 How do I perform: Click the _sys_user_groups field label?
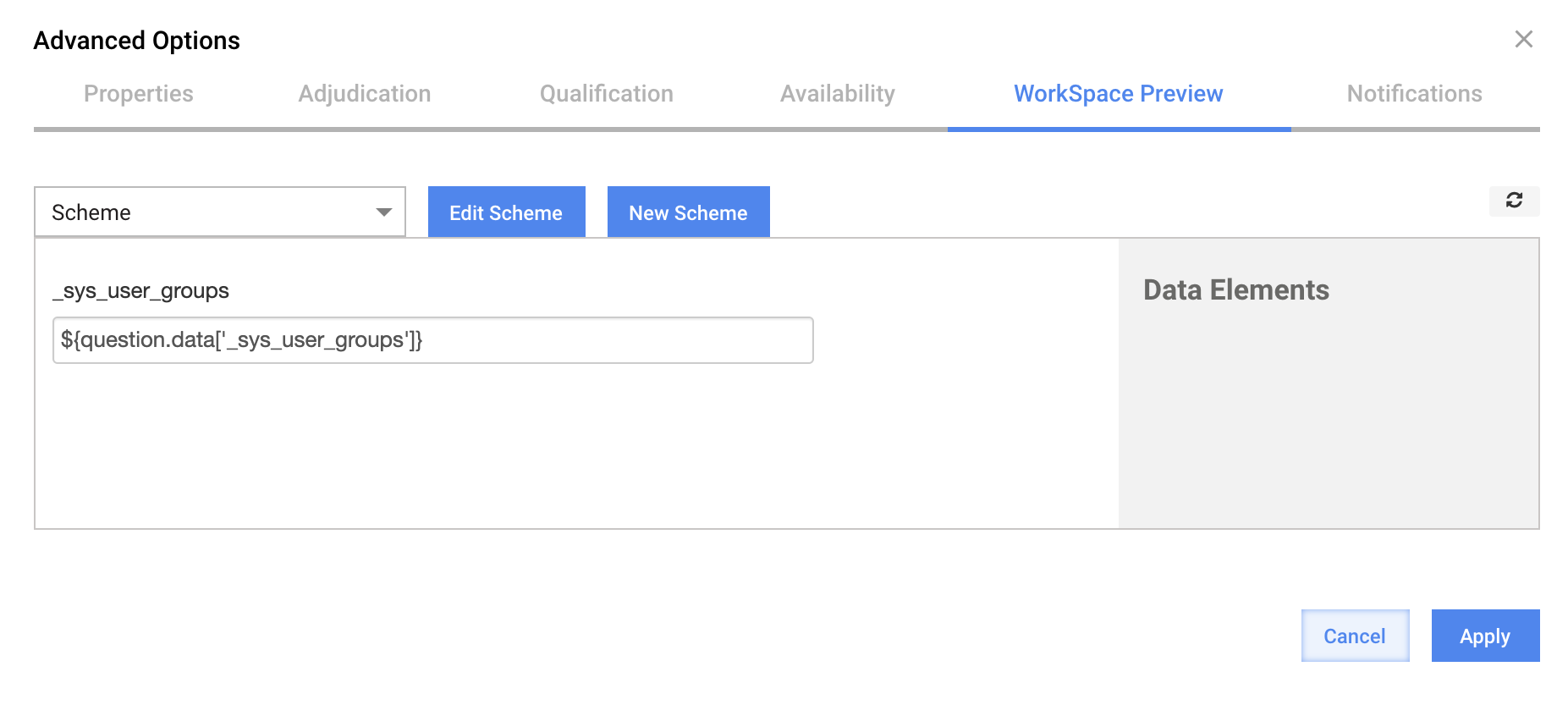[x=140, y=291]
